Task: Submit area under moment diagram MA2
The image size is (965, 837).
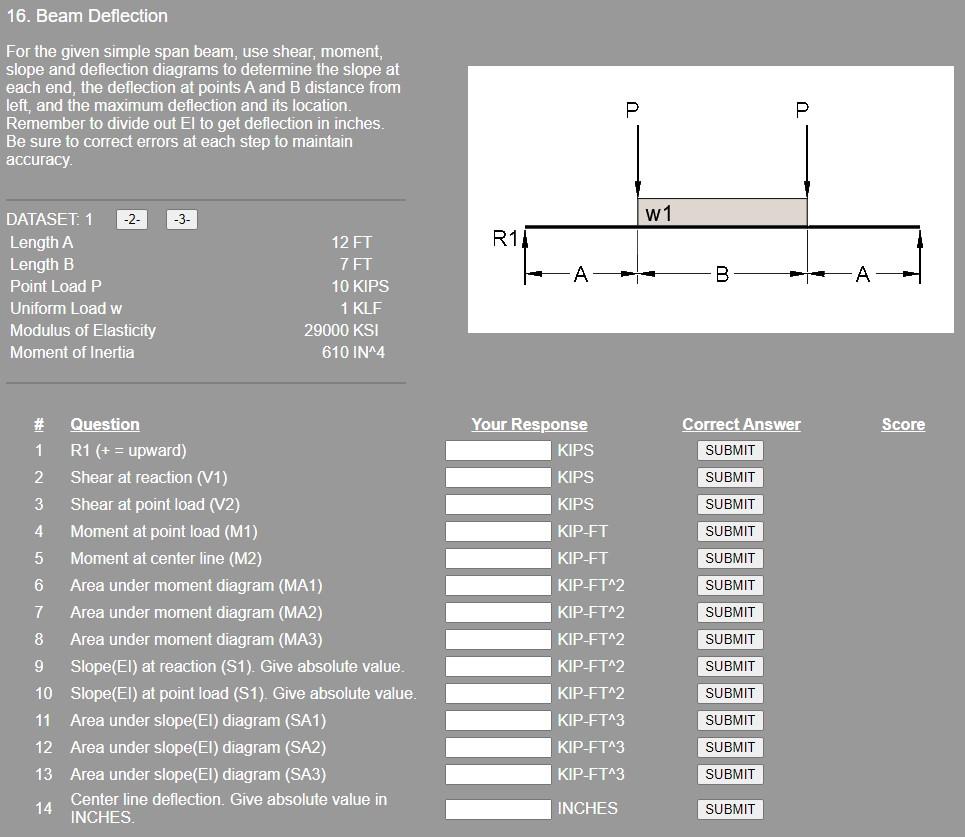Action: pyautogui.click(x=730, y=612)
